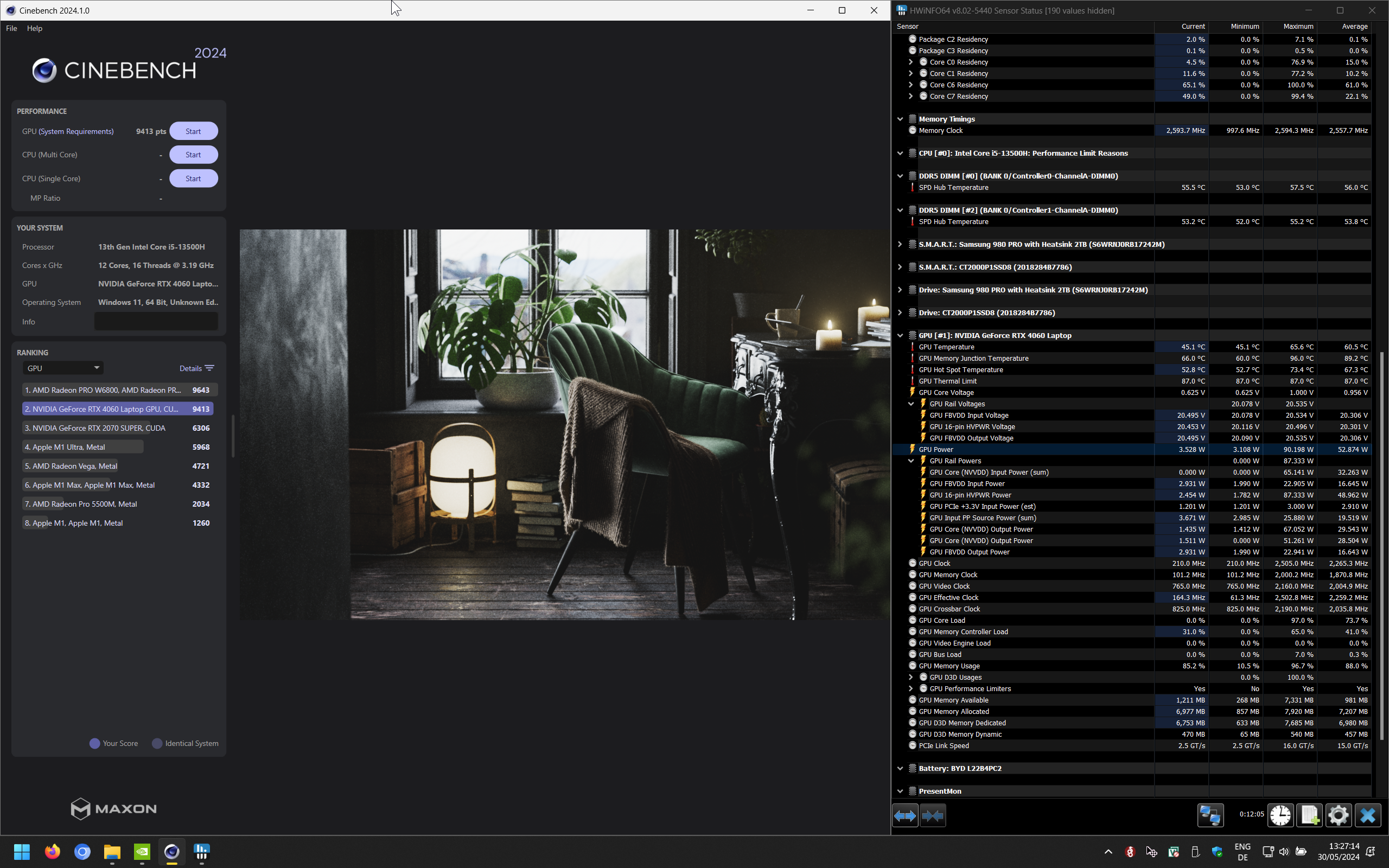Image resolution: width=1389 pixels, height=868 pixels.
Task: Collapse the GPU Rail Voltages subgroup
Action: click(x=911, y=404)
